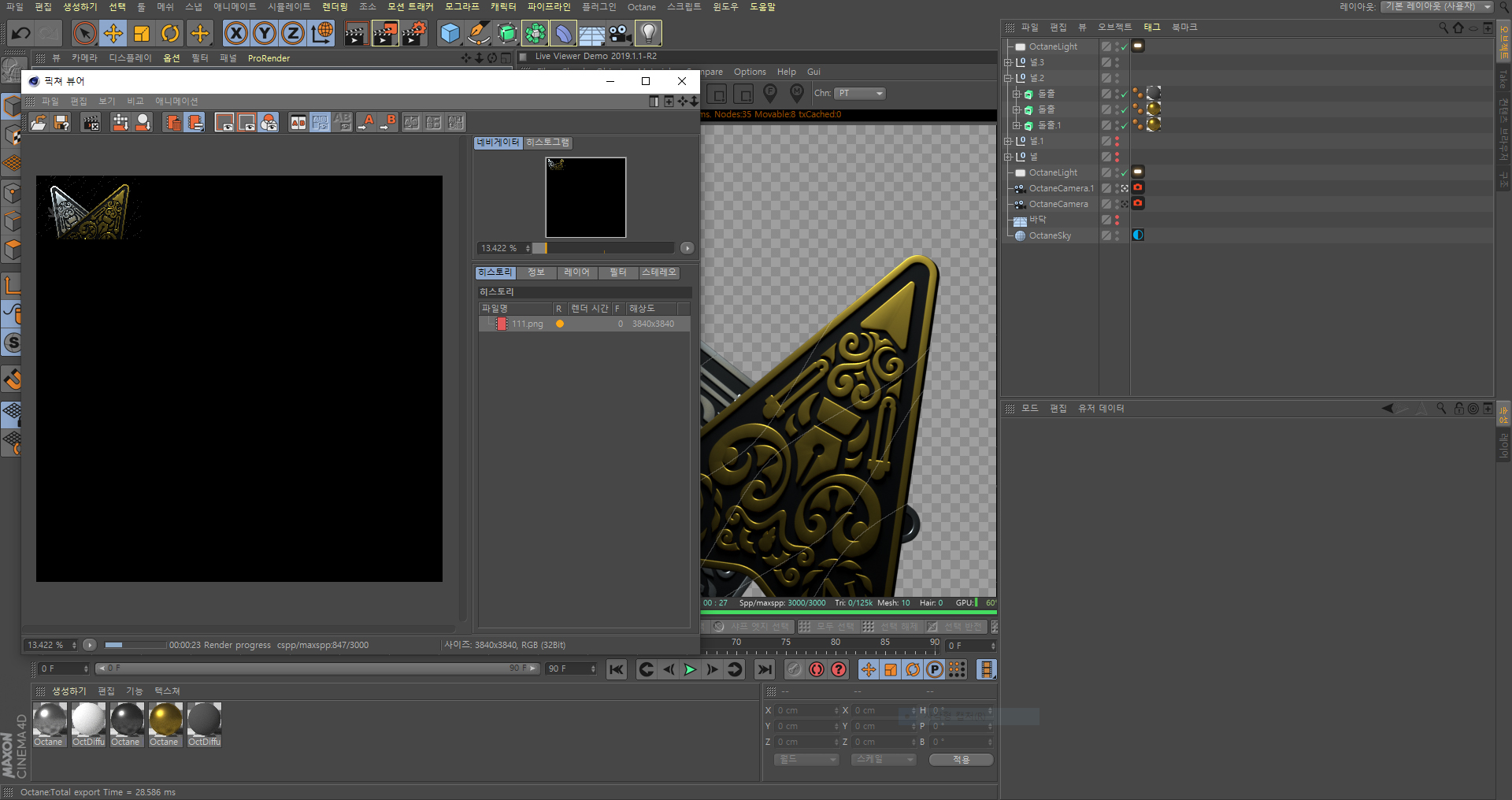Image resolution: width=1512 pixels, height=800 pixels.
Task: Expand the 널.3 null object
Action: (1007, 62)
